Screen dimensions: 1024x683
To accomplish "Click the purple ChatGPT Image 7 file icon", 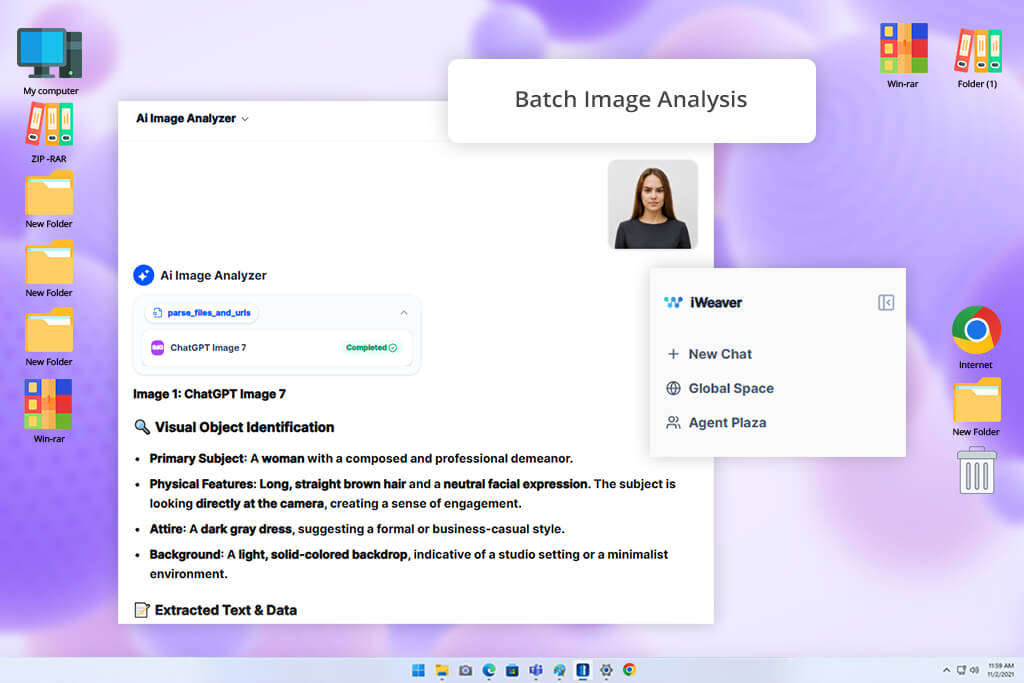I will [x=157, y=347].
